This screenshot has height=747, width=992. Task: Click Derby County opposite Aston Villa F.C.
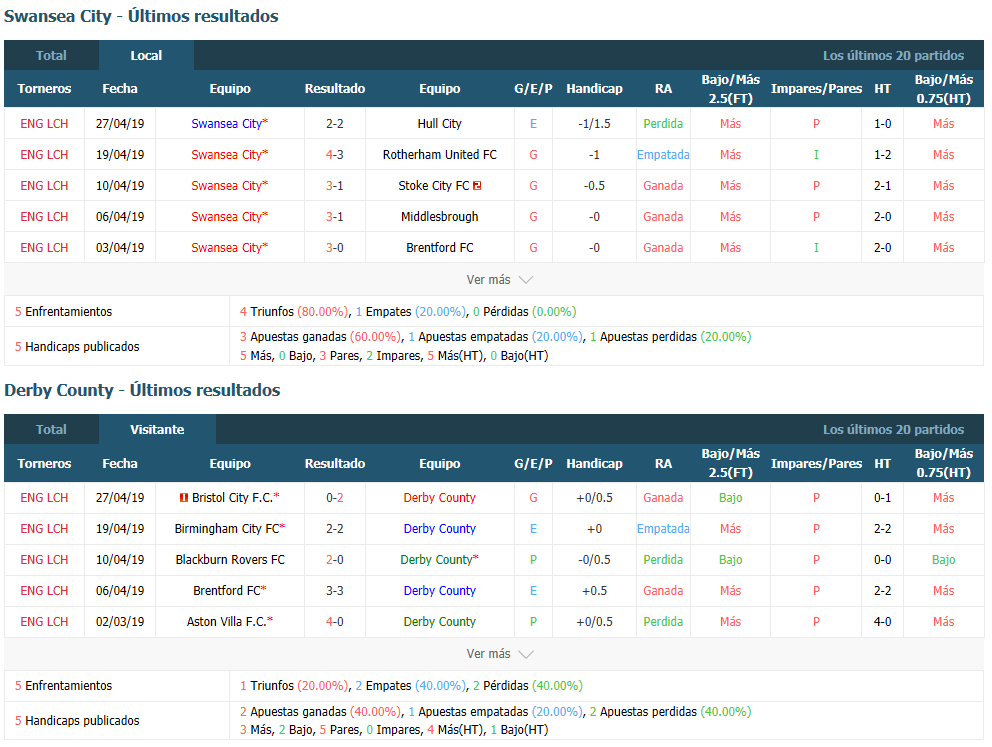pyautogui.click(x=440, y=622)
